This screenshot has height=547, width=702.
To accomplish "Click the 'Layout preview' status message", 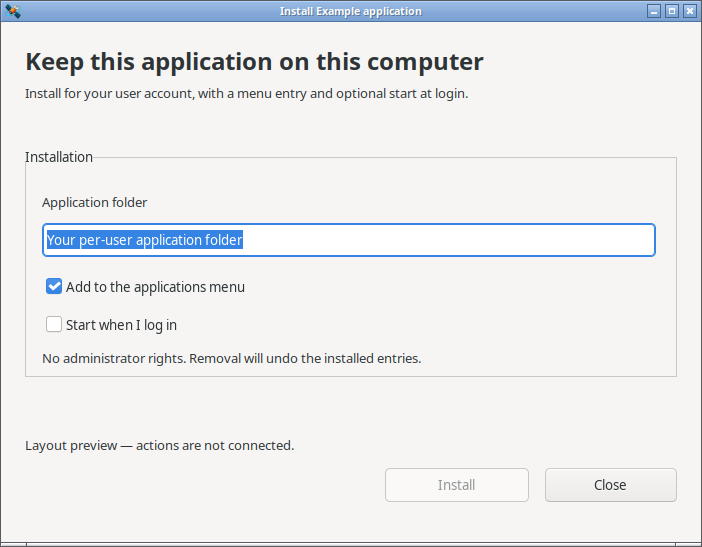I will tap(159, 446).
